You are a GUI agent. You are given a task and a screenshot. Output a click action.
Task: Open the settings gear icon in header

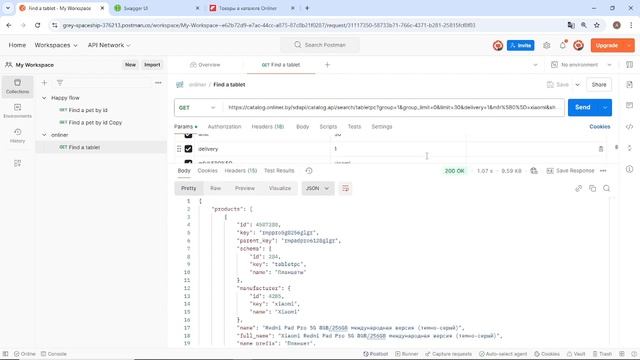coord(547,45)
